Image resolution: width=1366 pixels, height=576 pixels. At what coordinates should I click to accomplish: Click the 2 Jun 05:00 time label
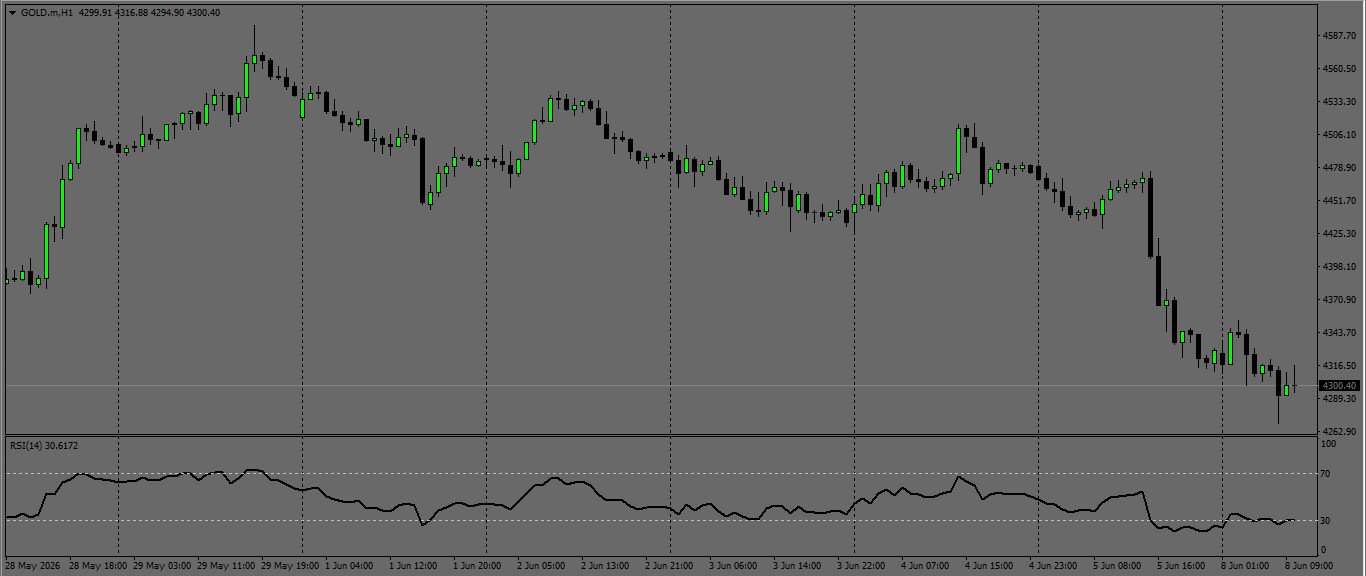pos(541,566)
